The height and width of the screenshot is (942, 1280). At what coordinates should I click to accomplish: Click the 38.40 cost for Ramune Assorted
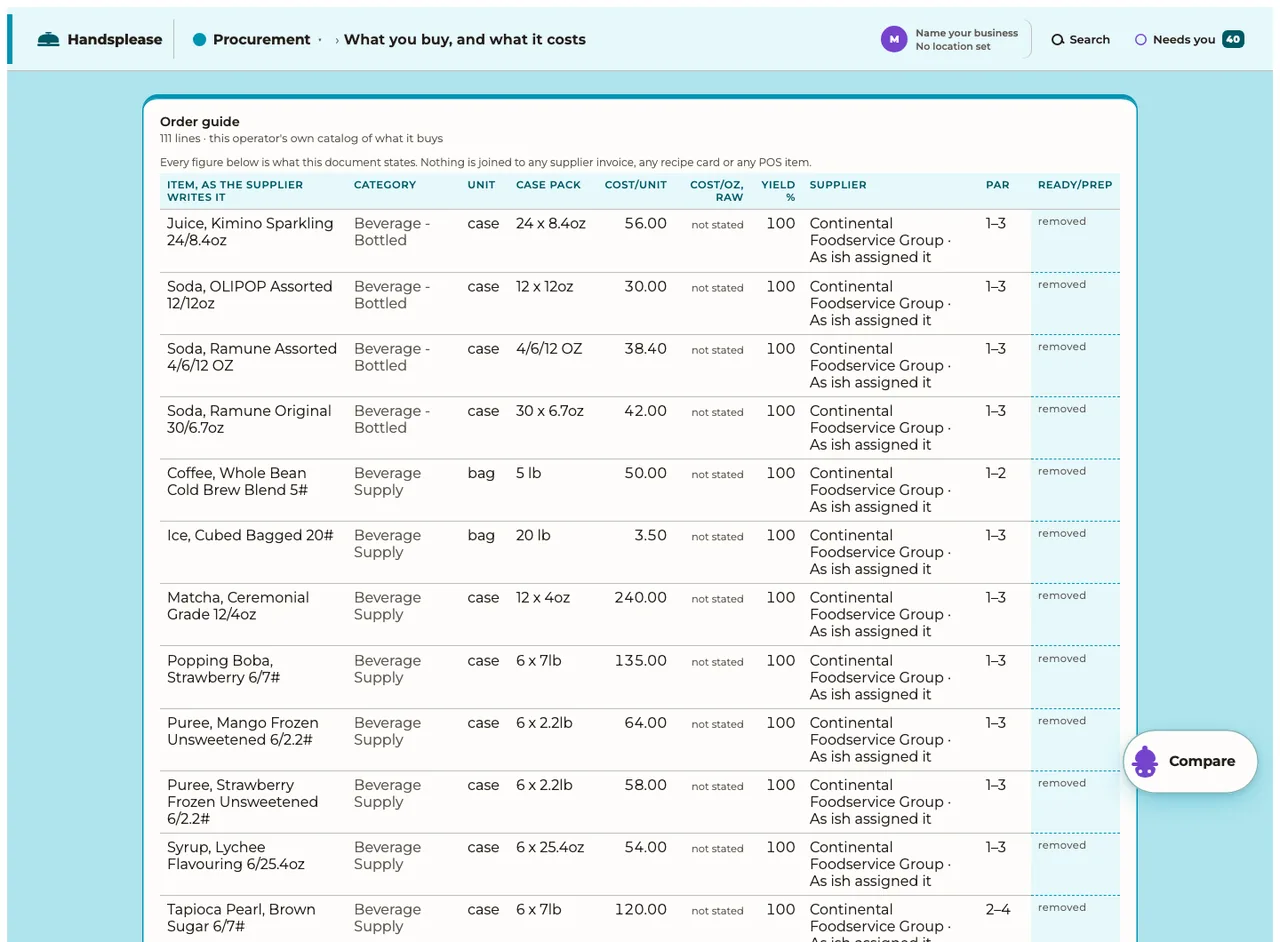pos(646,349)
